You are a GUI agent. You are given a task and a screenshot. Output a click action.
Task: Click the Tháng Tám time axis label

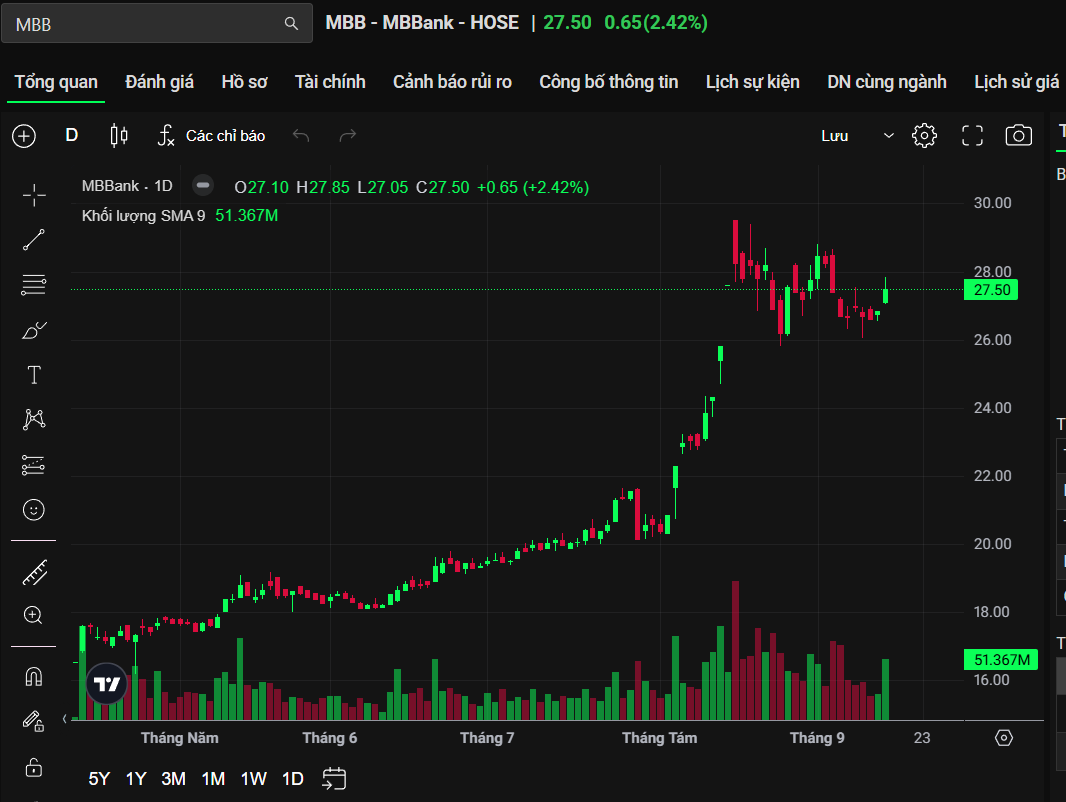point(659,738)
